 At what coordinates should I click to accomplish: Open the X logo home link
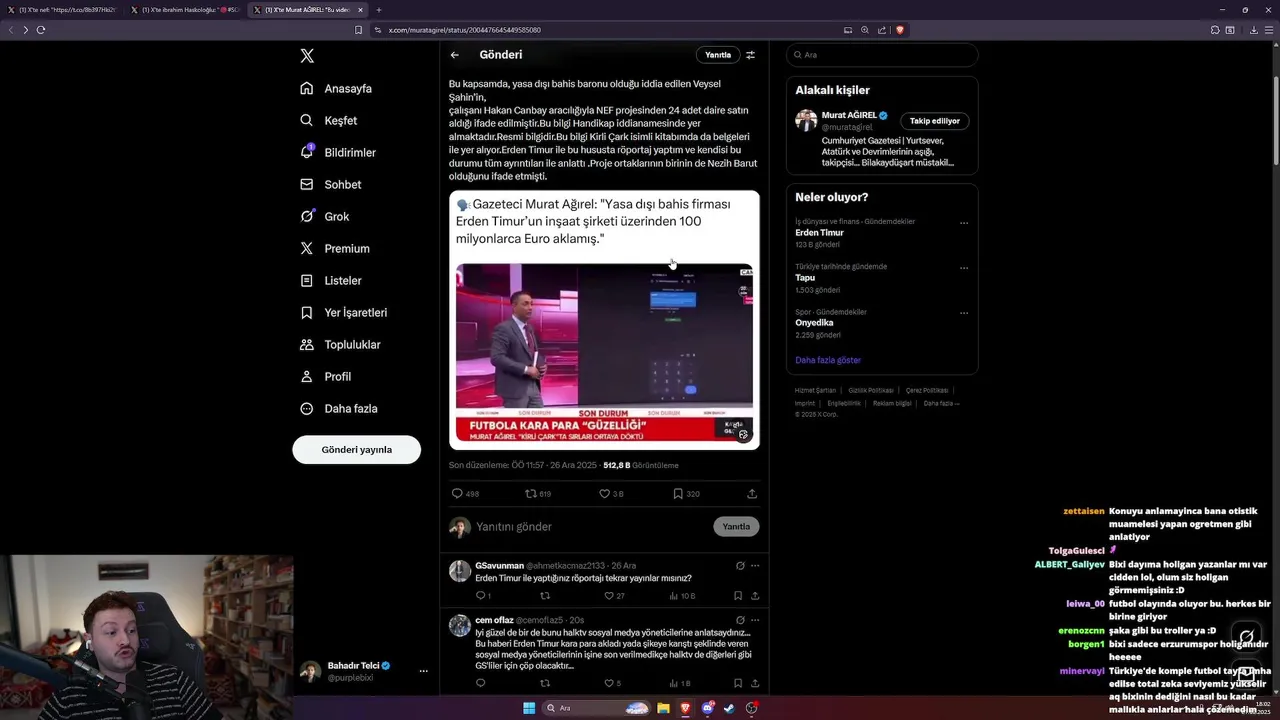point(307,56)
